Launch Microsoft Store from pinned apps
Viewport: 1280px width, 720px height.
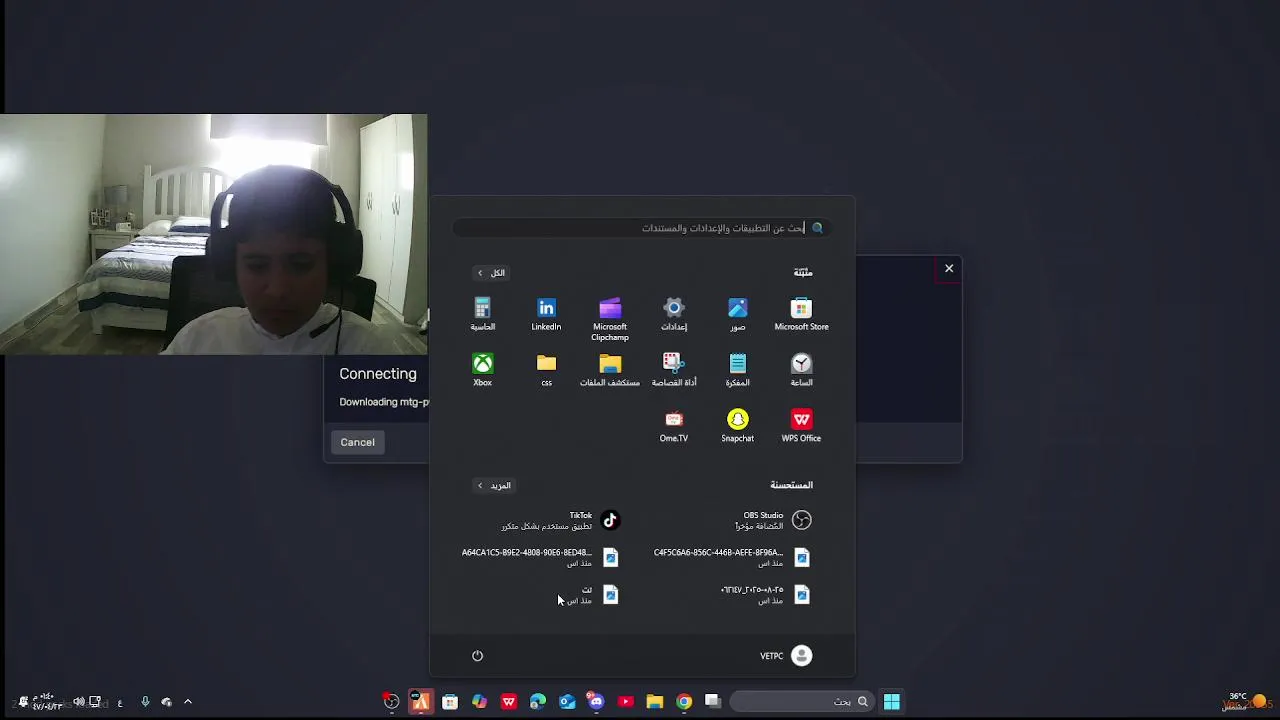801,314
